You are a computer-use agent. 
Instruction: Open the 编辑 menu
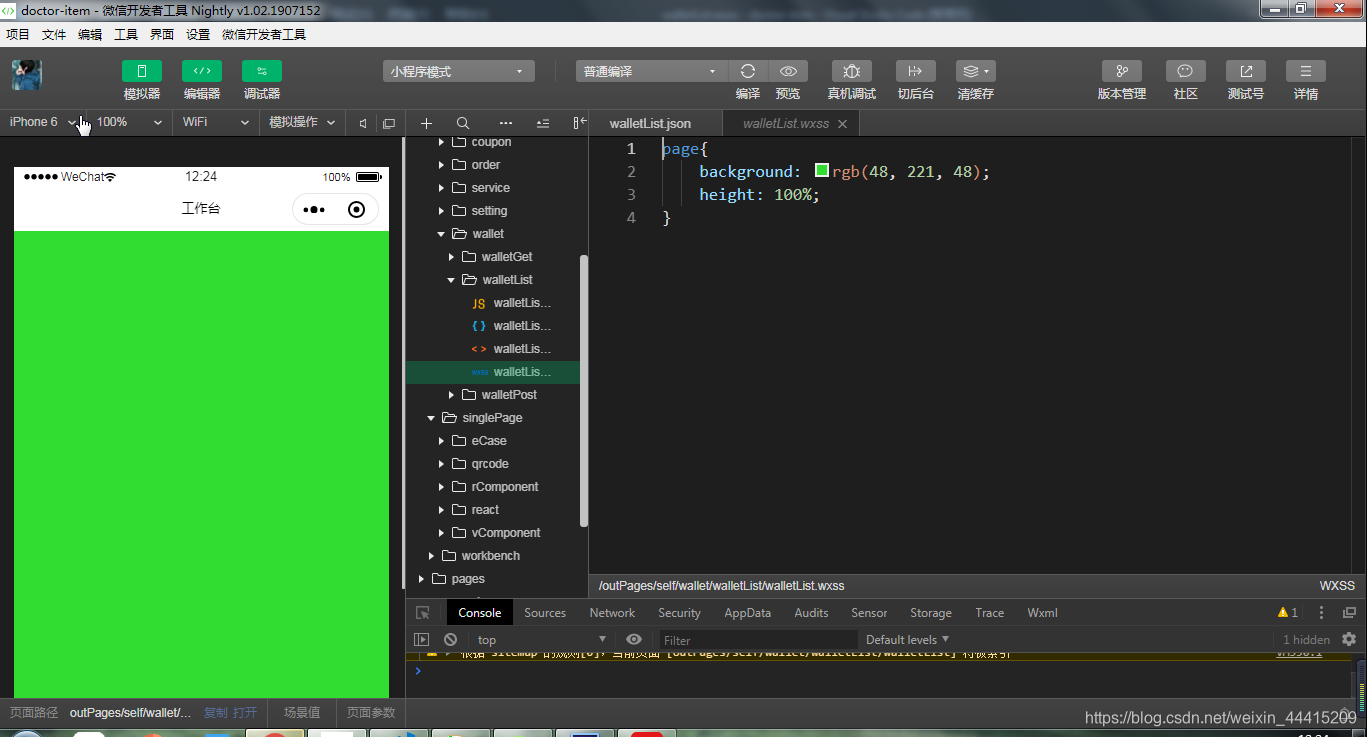pos(90,34)
